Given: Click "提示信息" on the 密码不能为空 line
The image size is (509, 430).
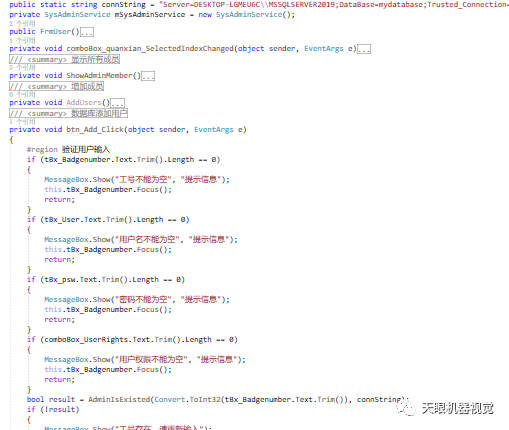Looking at the screenshot, I should click(201, 300).
